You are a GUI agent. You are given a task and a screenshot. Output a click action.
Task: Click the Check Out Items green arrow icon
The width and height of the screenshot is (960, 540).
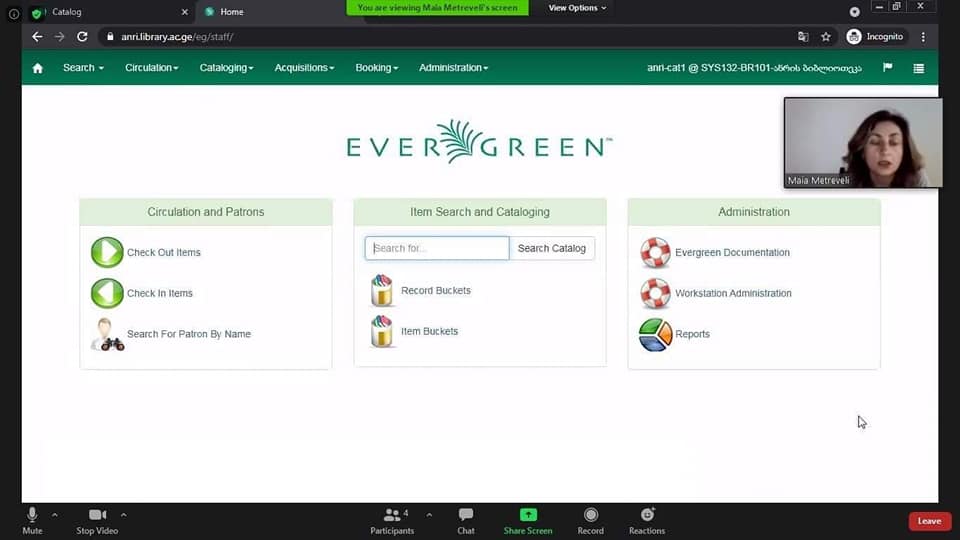pyautogui.click(x=107, y=252)
